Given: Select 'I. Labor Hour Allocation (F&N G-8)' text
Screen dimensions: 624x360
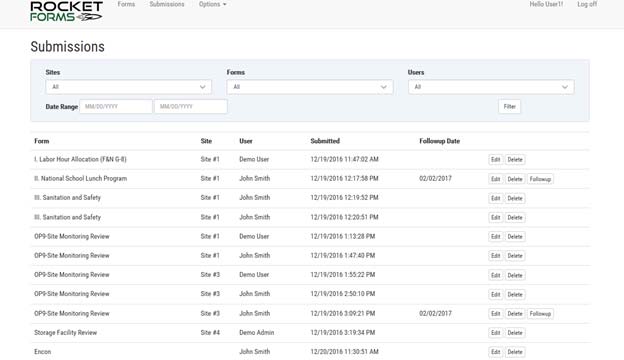Looking at the screenshot, I should (x=80, y=159).
